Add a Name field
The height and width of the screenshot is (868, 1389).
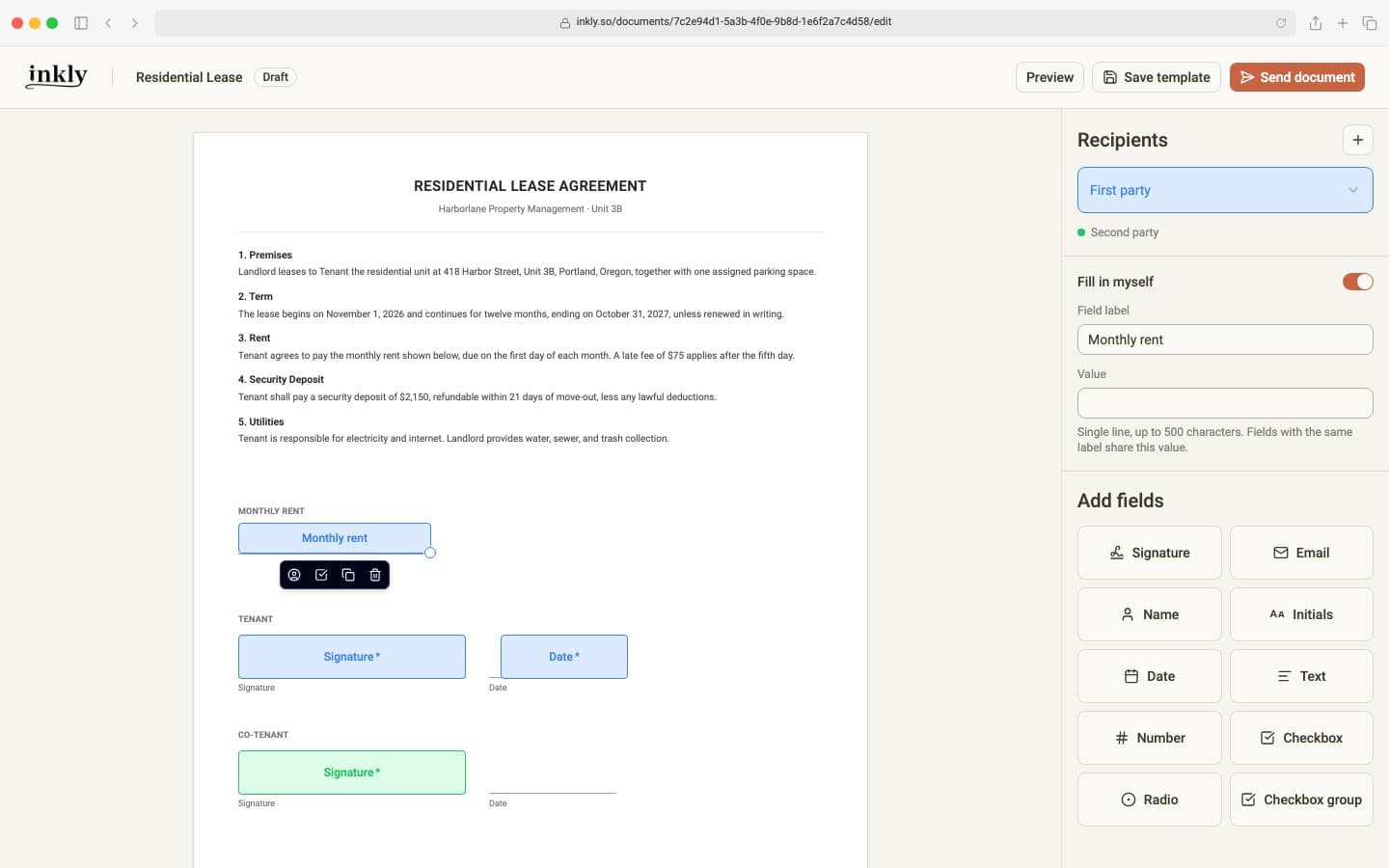1149,614
